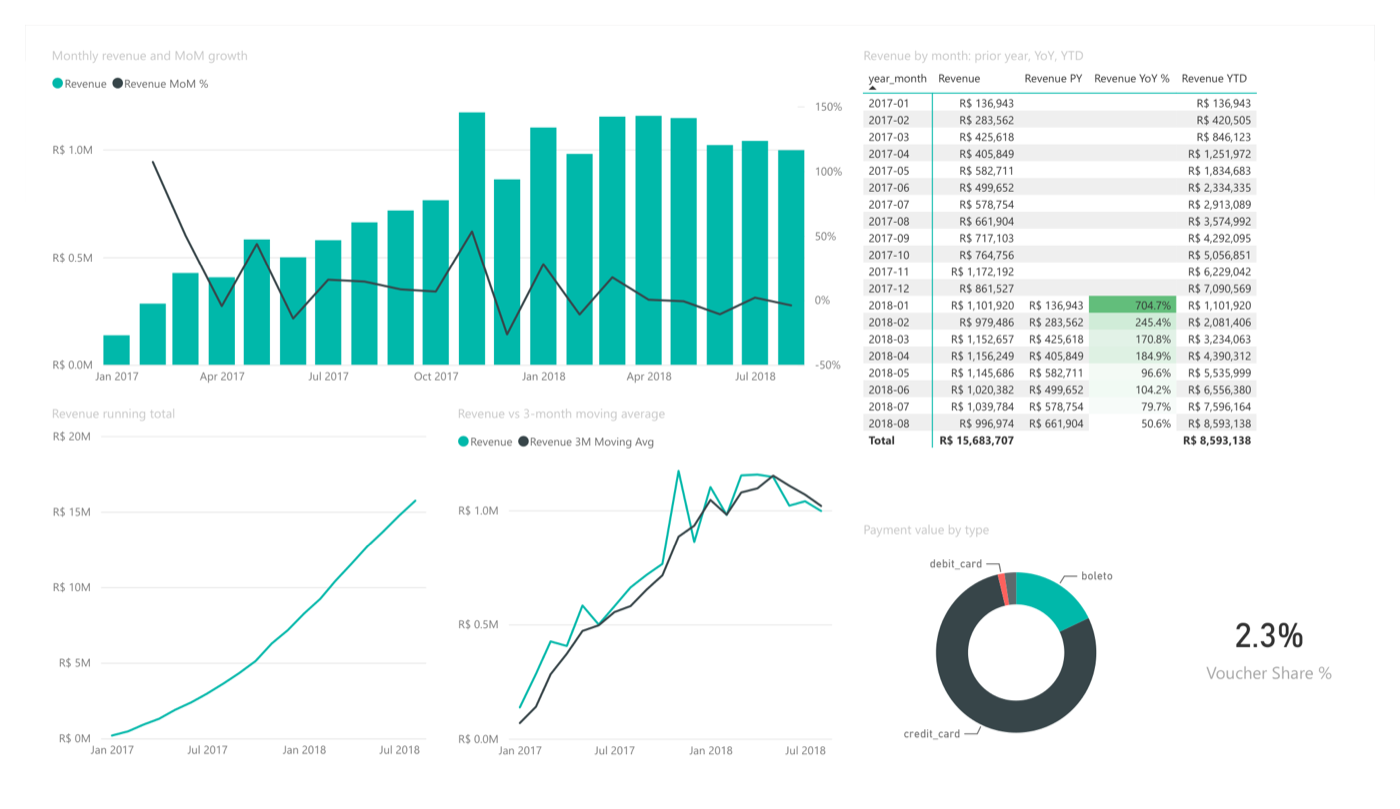Click the credit_card label below the donut

(932, 734)
